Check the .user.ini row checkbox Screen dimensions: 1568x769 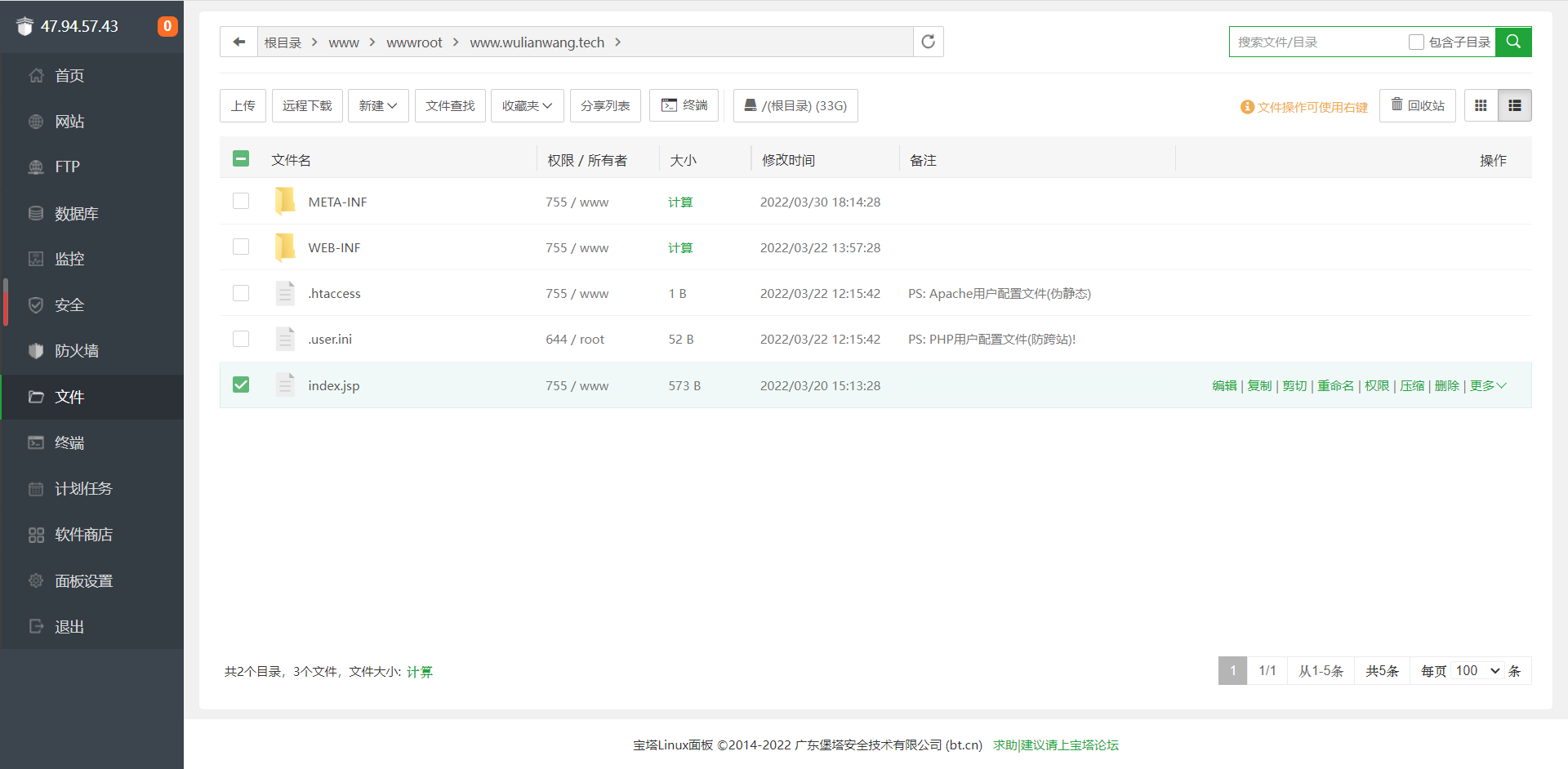(x=241, y=339)
